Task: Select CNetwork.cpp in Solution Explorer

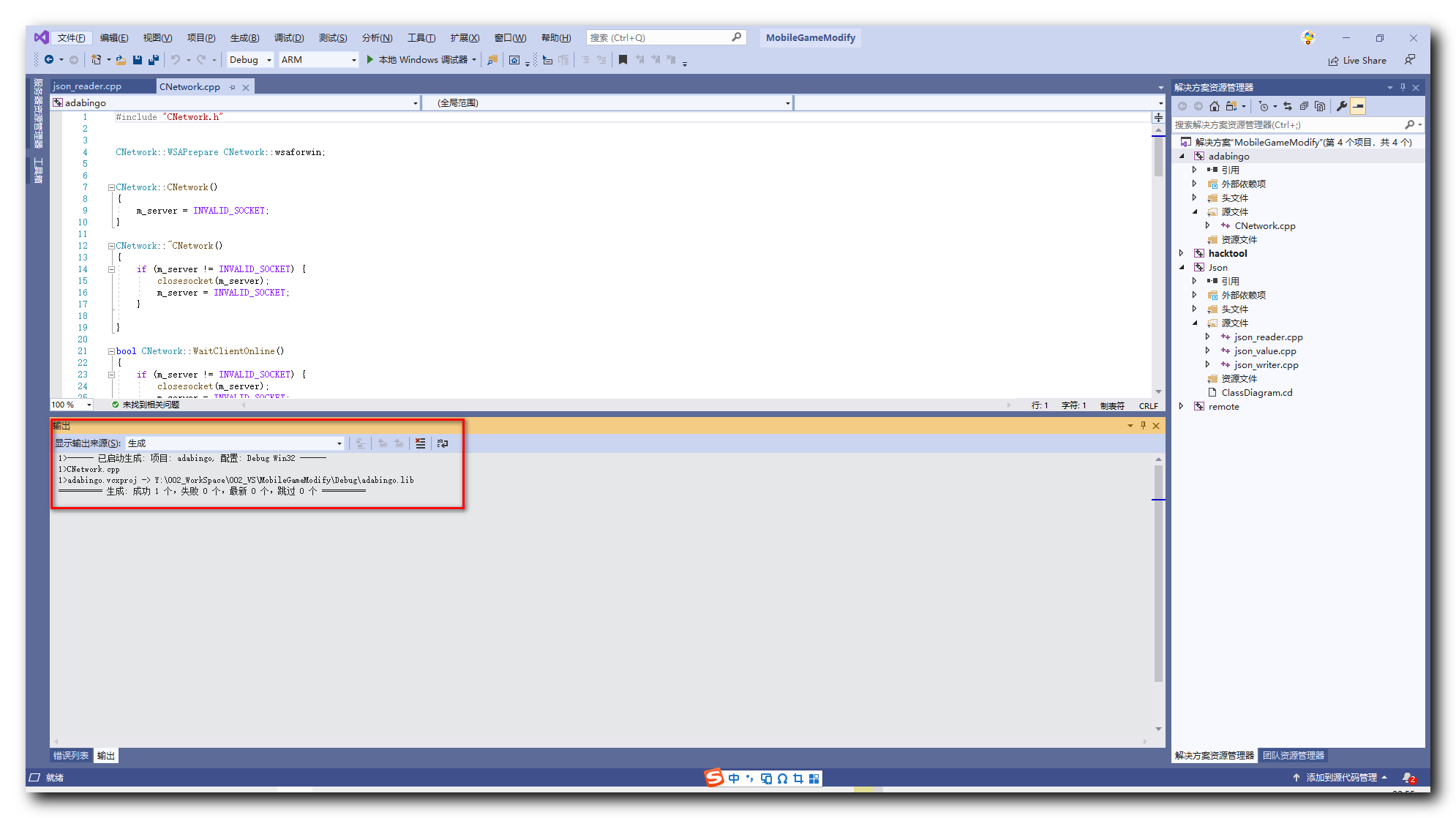Action: pyautogui.click(x=1264, y=225)
